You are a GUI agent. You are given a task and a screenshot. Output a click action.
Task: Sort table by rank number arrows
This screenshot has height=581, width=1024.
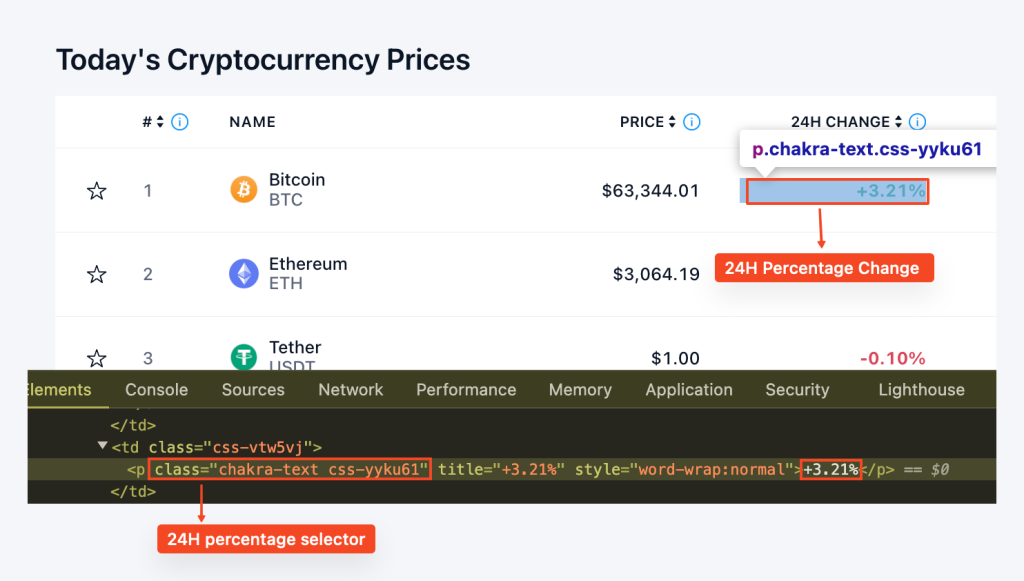pyautogui.click(x=160, y=122)
